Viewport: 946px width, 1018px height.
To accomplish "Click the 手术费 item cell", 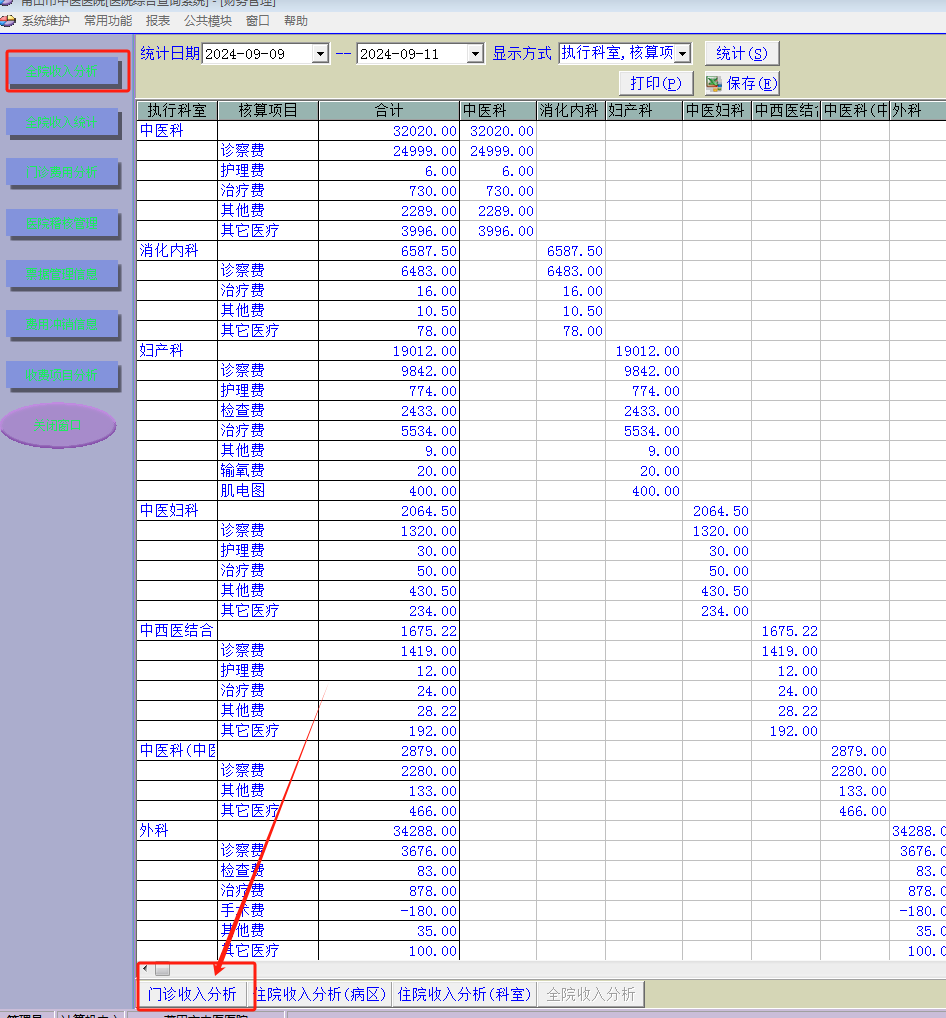I will [268, 910].
